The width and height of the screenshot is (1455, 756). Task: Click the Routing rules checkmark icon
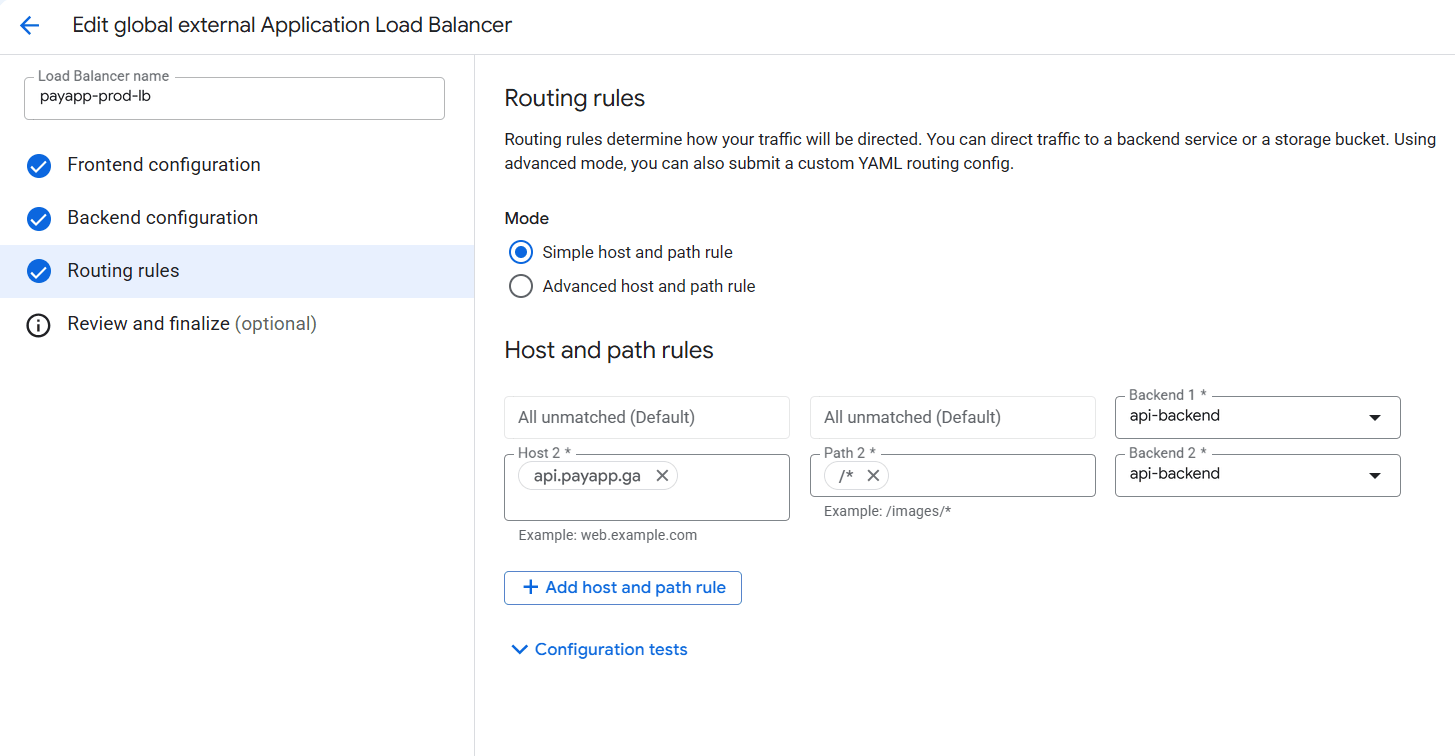tap(39, 272)
